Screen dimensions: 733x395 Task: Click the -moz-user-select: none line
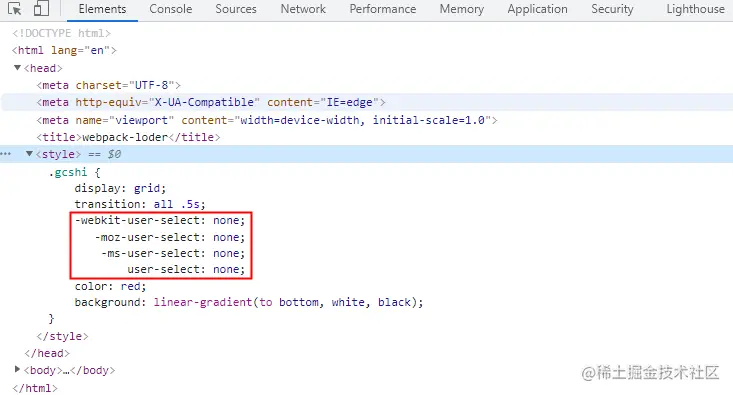click(x=170, y=237)
